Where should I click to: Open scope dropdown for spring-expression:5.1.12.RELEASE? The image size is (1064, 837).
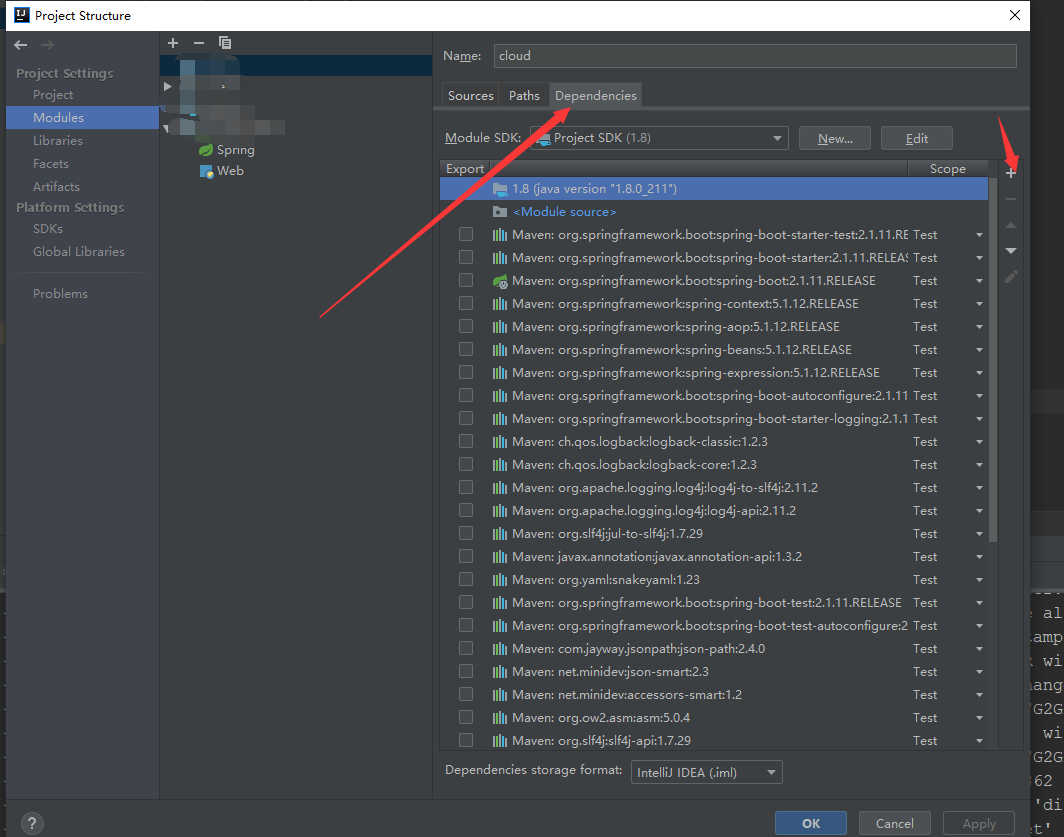tap(979, 373)
